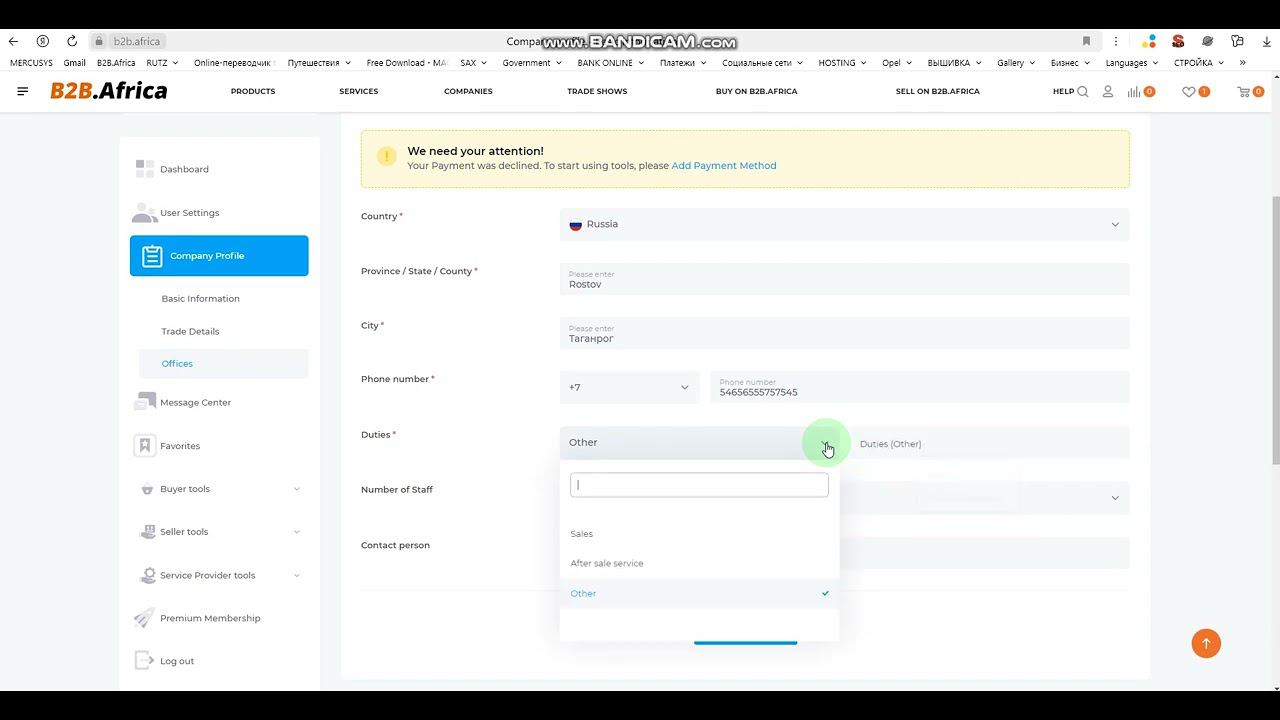Open the BANK ONLINE bookmarks folder
1280x720 pixels.
(x=611, y=62)
